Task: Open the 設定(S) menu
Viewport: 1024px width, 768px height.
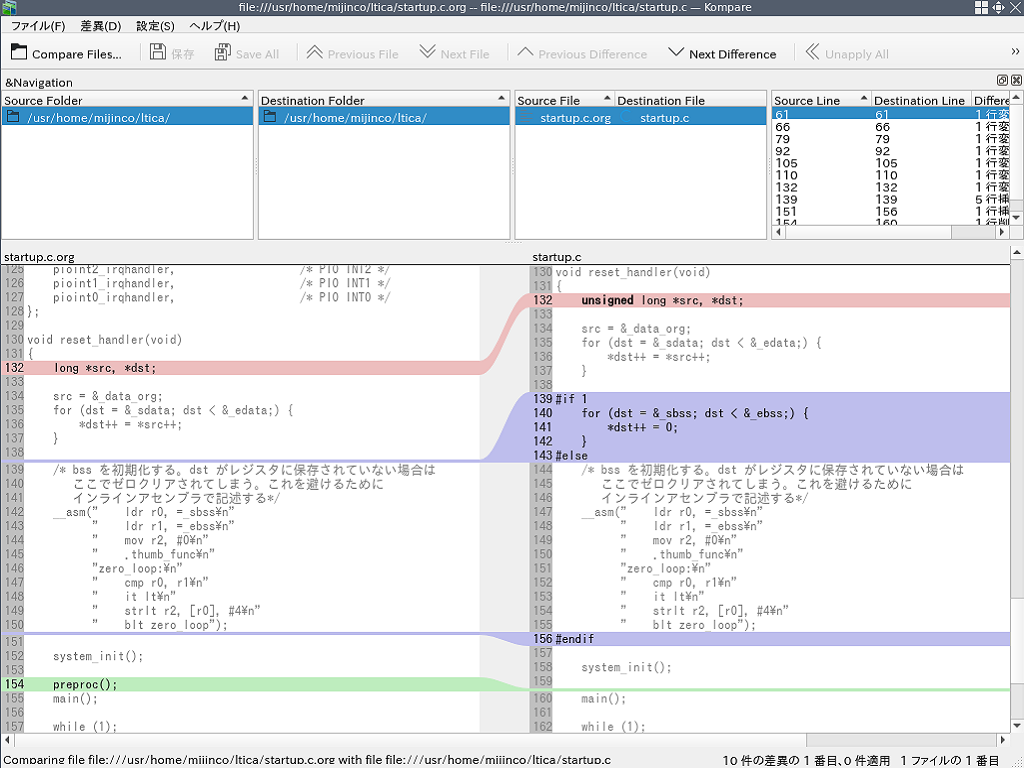Action: 155,25
